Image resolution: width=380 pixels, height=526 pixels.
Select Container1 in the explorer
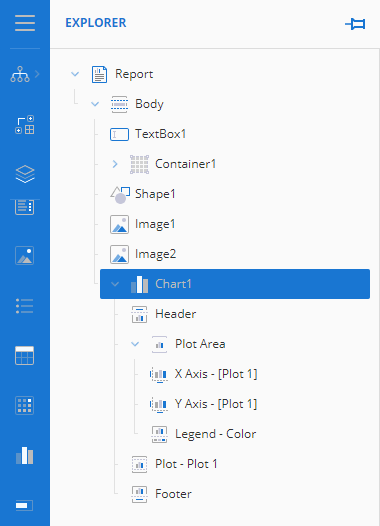tap(185, 164)
